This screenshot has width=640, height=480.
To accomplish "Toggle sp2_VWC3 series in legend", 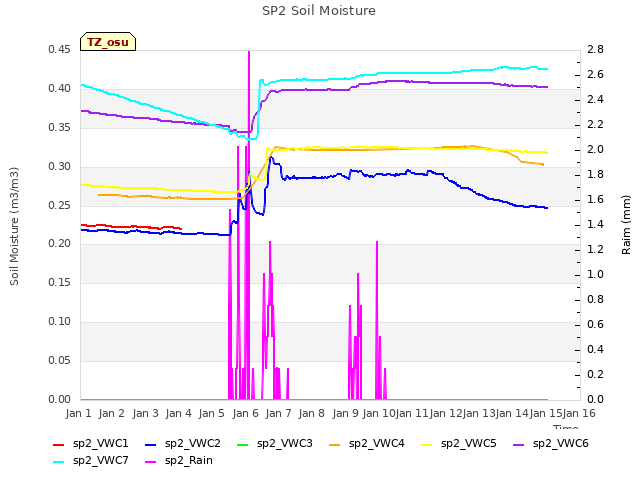I will point(275,443).
